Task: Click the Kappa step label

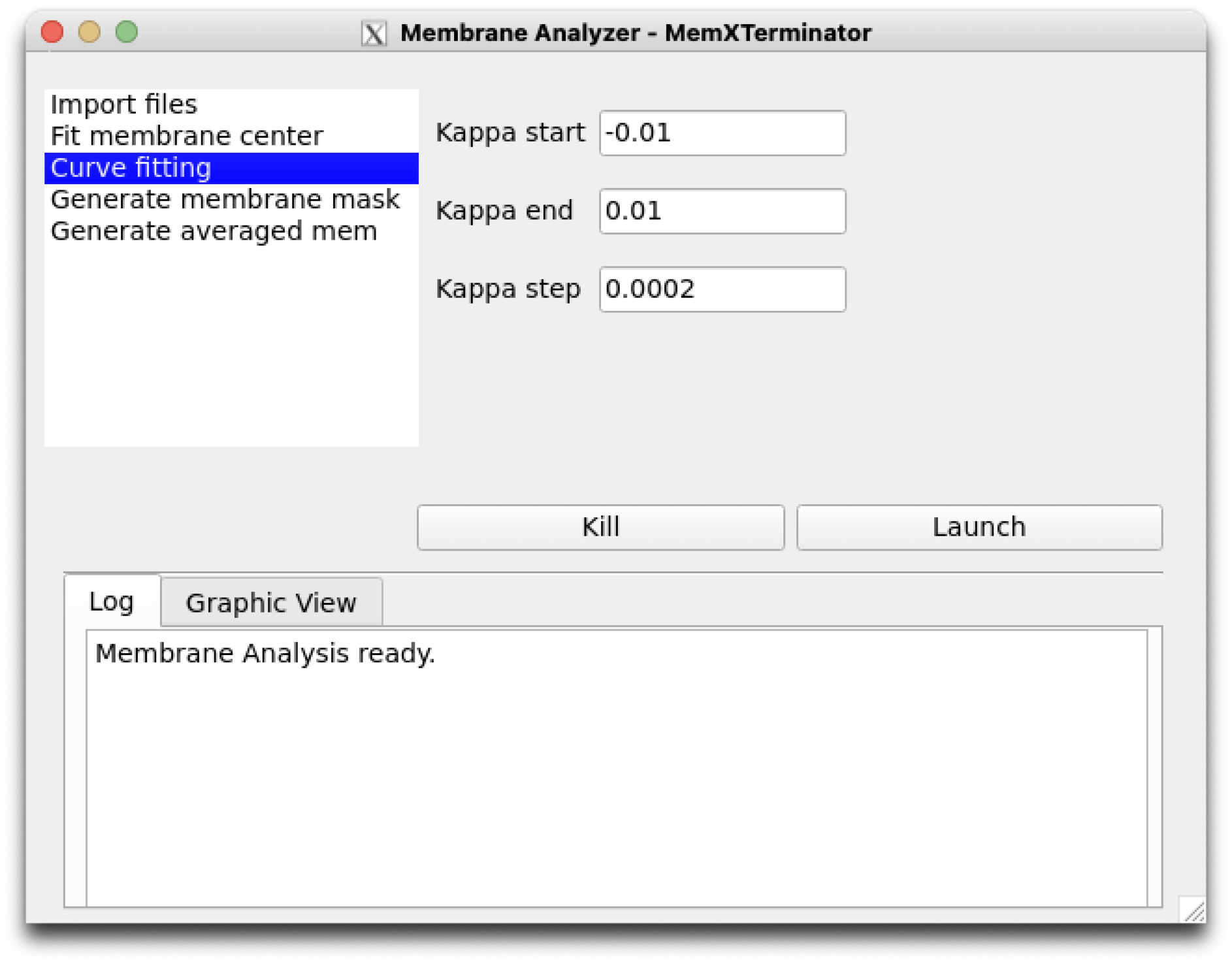Action: tap(508, 289)
